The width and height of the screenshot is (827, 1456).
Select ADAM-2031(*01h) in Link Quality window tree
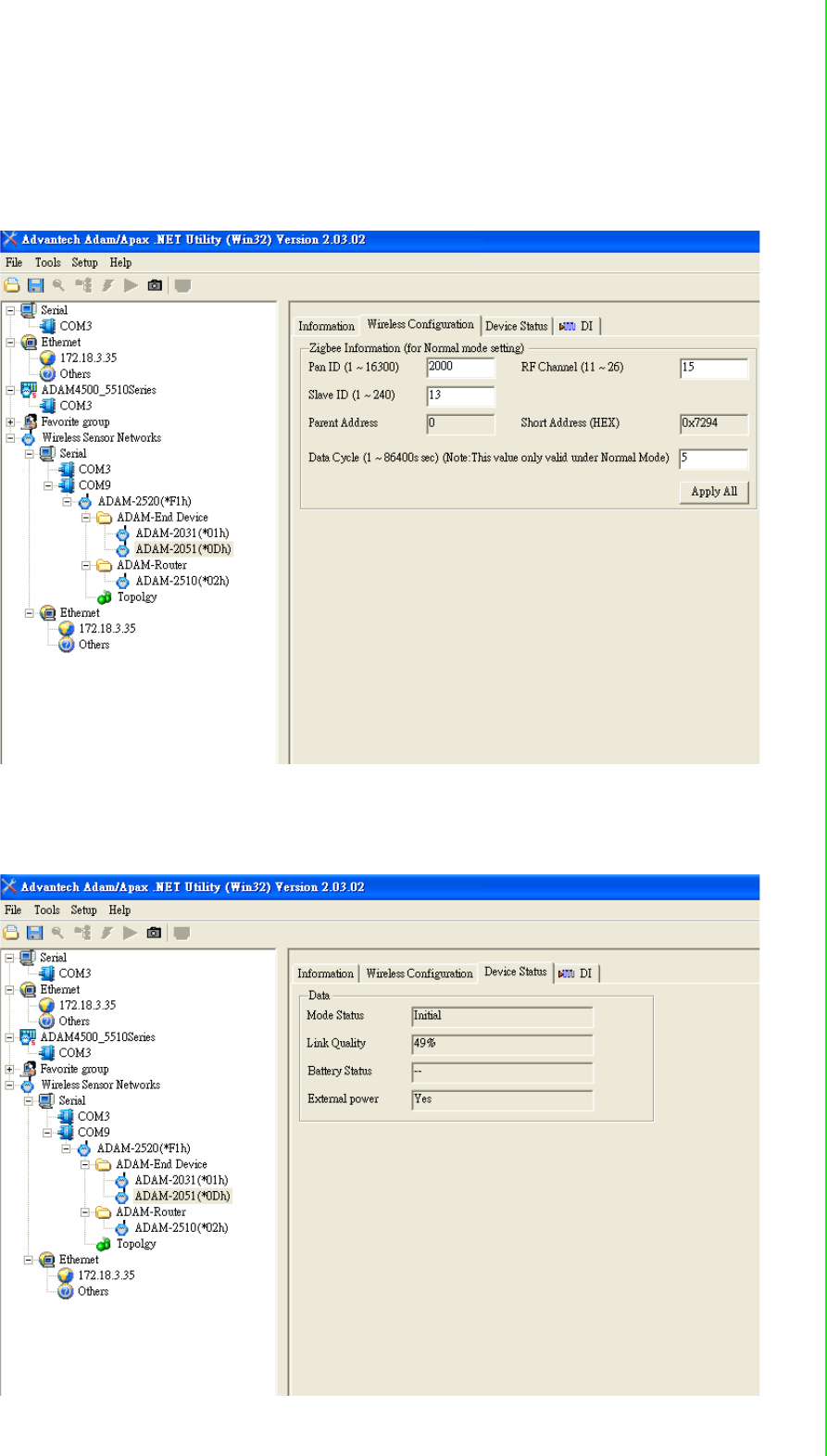[181, 1180]
